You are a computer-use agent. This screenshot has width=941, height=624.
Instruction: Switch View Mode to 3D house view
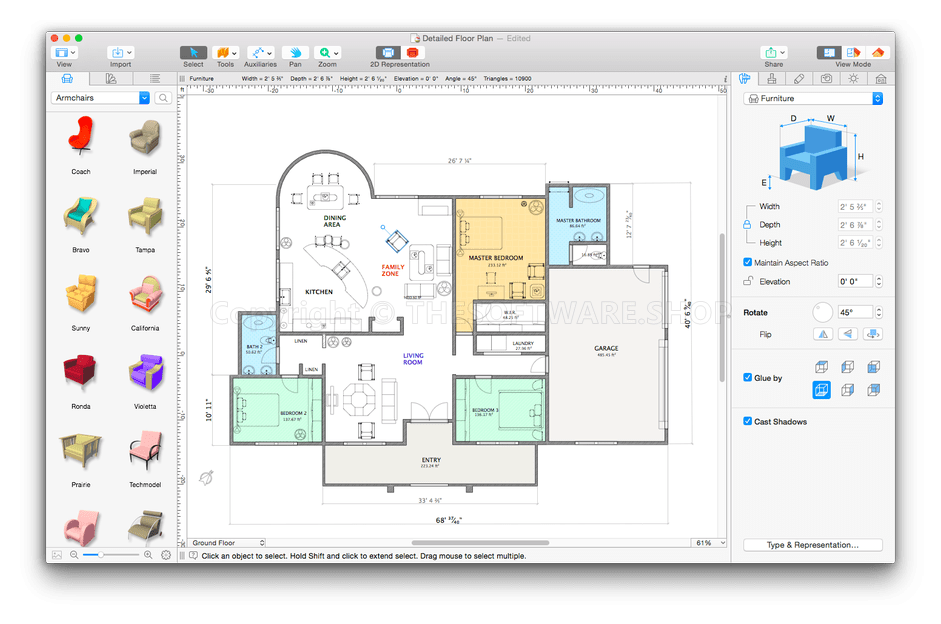click(877, 53)
